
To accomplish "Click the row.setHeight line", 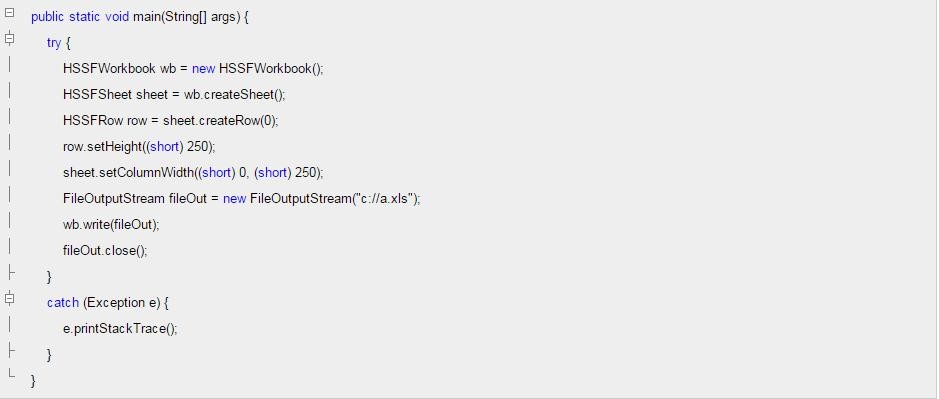I will [x=139, y=147].
